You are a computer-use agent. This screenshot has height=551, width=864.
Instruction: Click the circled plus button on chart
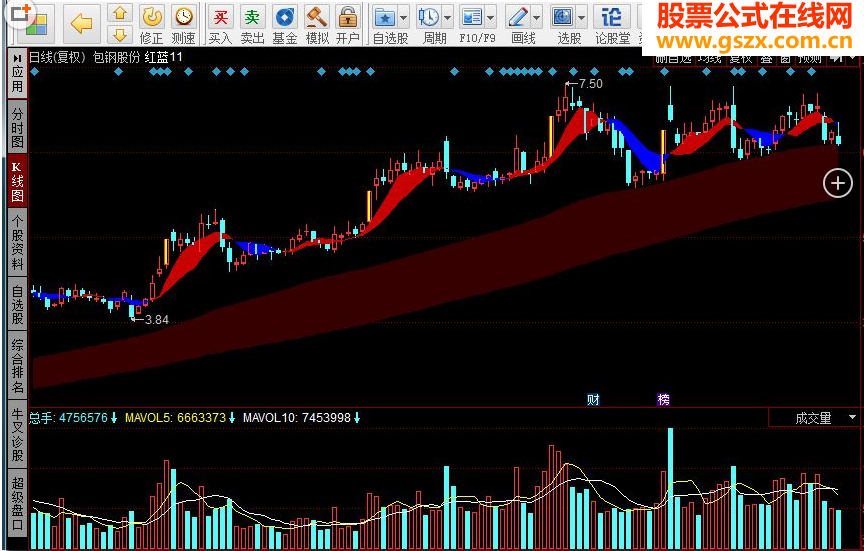(838, 183)
